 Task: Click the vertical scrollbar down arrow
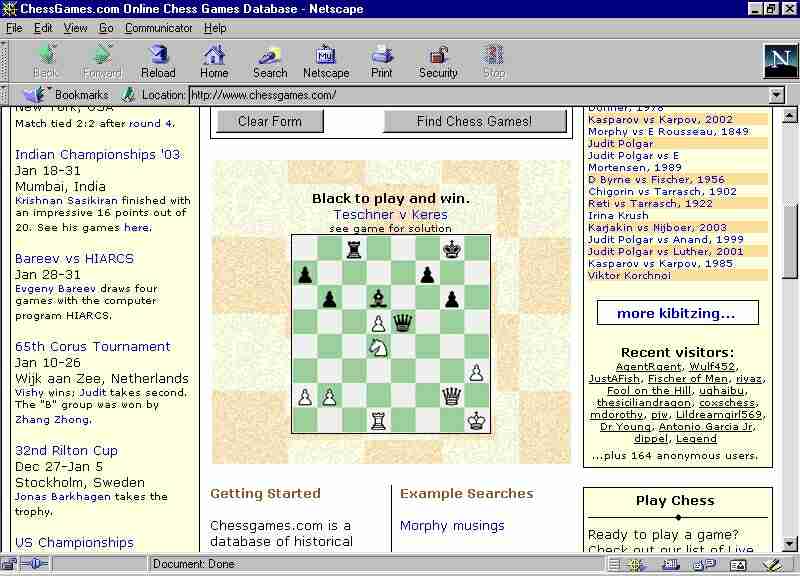tap(789, 544)
